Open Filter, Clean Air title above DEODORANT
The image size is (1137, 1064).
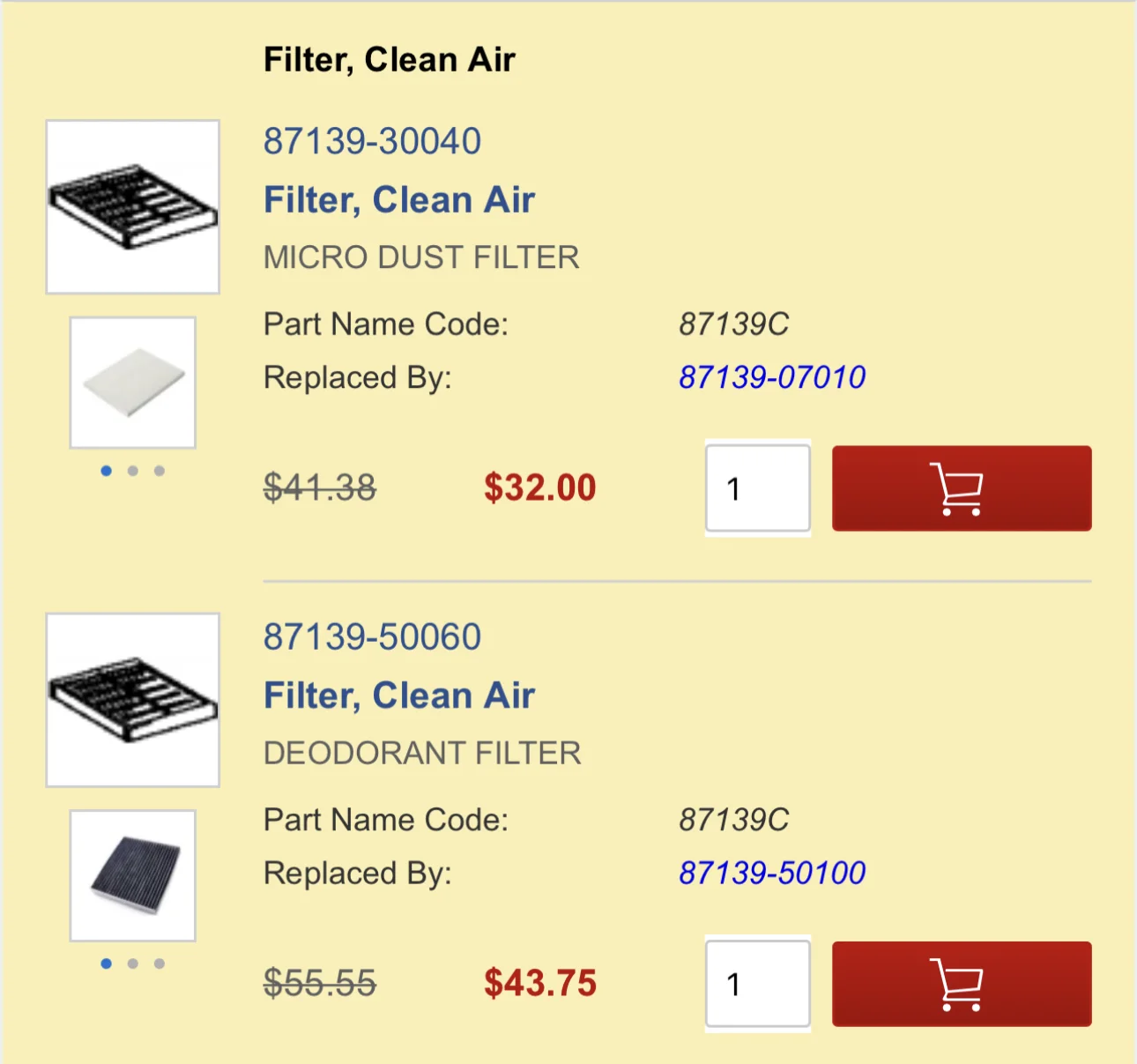point(399,696)
